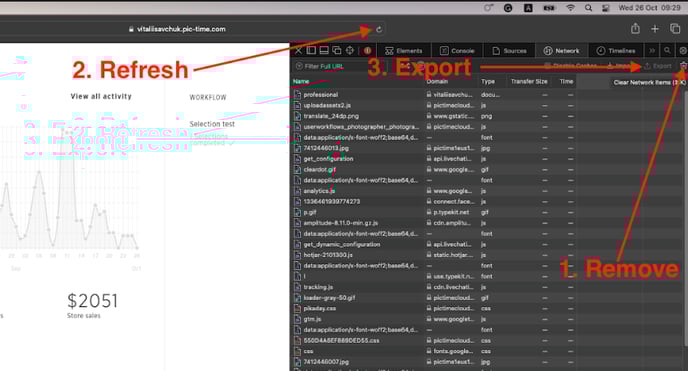Click the date and time clock
The width and height of the screenshot is (688, 371).
tap(649, 8)
